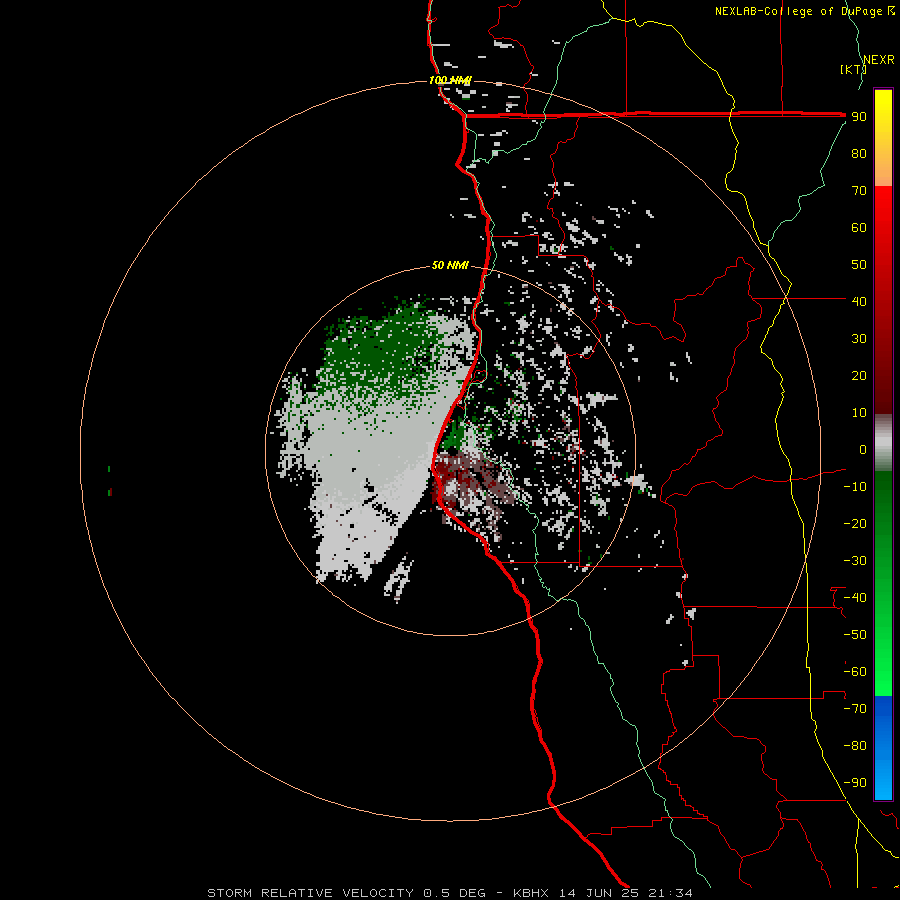The image size is (900, 900).
Task: Select the 70 value on velocity scale
Action: point(859,191)
